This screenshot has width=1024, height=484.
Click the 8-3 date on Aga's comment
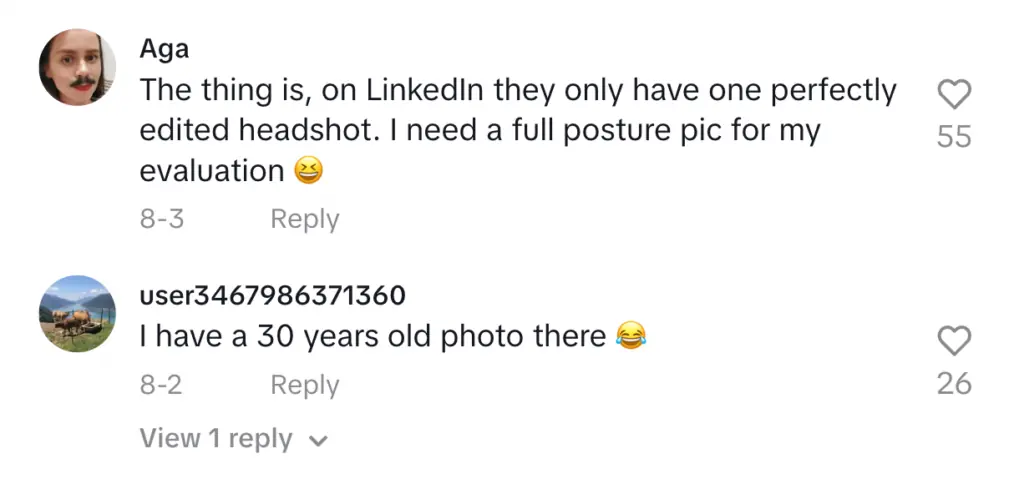(x=161, y=219)
